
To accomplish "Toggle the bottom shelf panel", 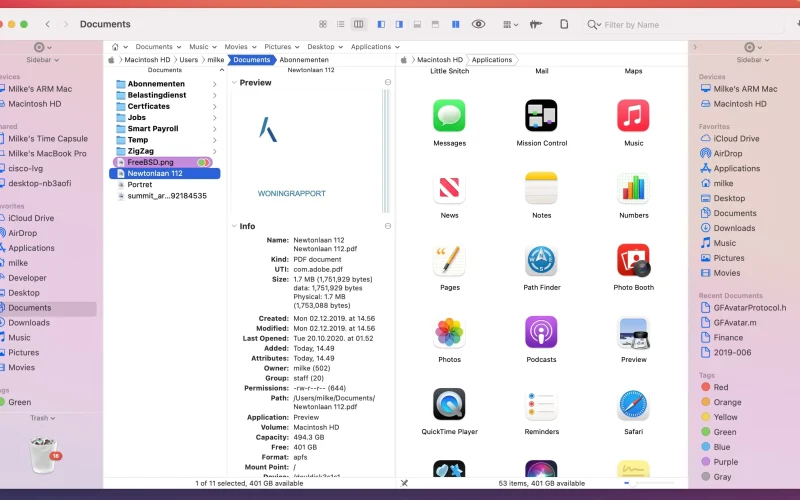I will (x=417, y=24).
